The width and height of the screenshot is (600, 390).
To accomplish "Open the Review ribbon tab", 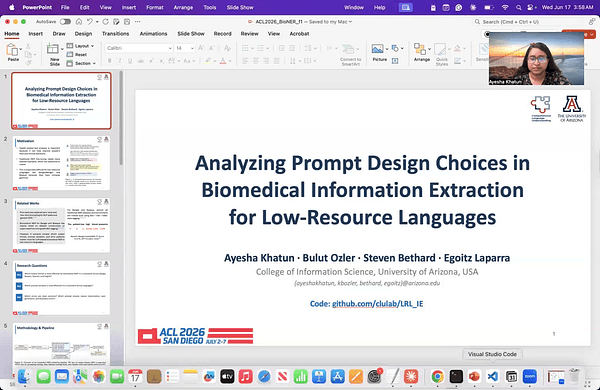I will 249,34.
